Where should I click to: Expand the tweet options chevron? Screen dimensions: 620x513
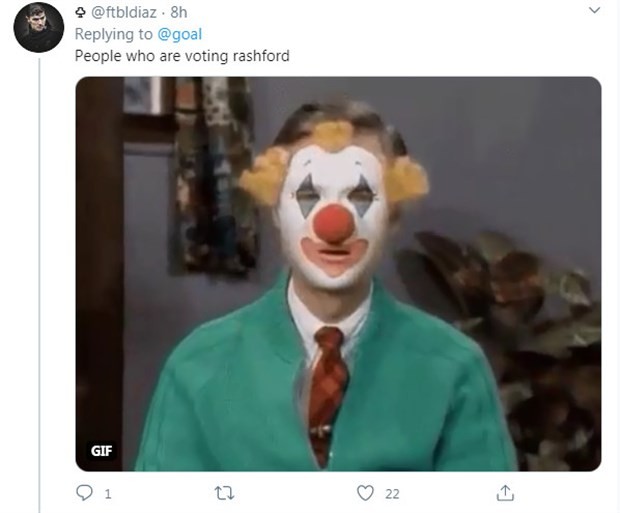coord(594,11)
